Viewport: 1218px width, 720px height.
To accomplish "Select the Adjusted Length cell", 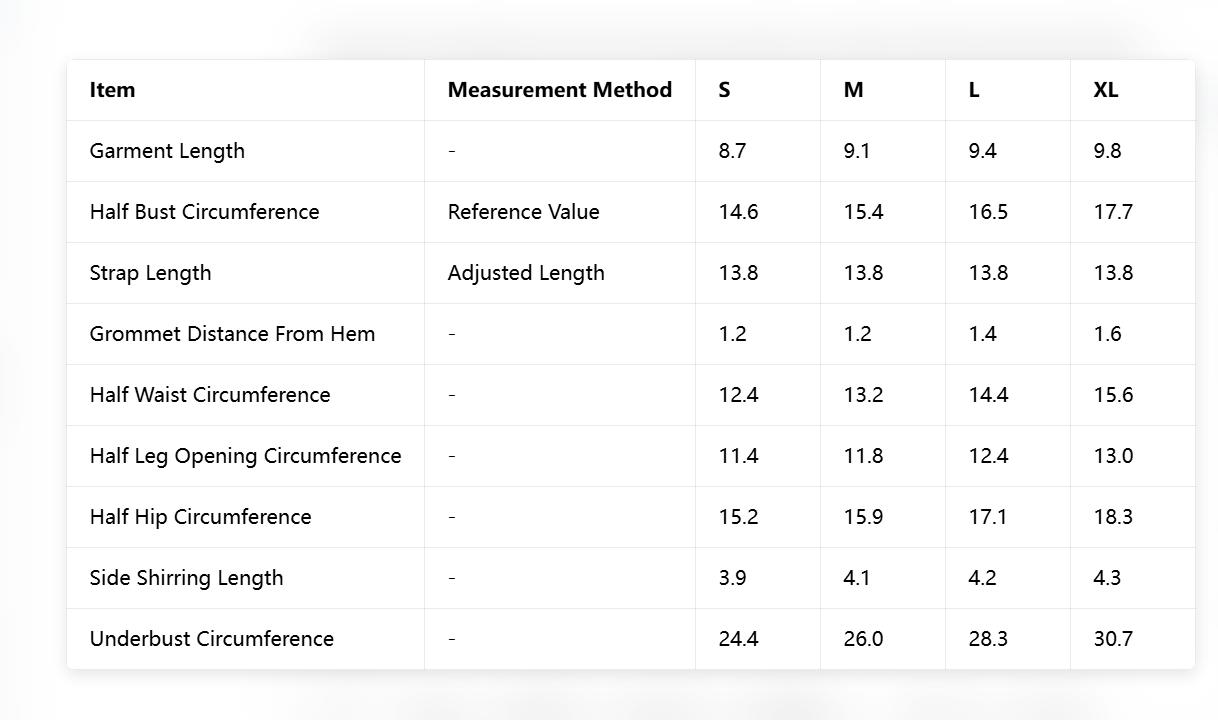I will coord(526,273).
